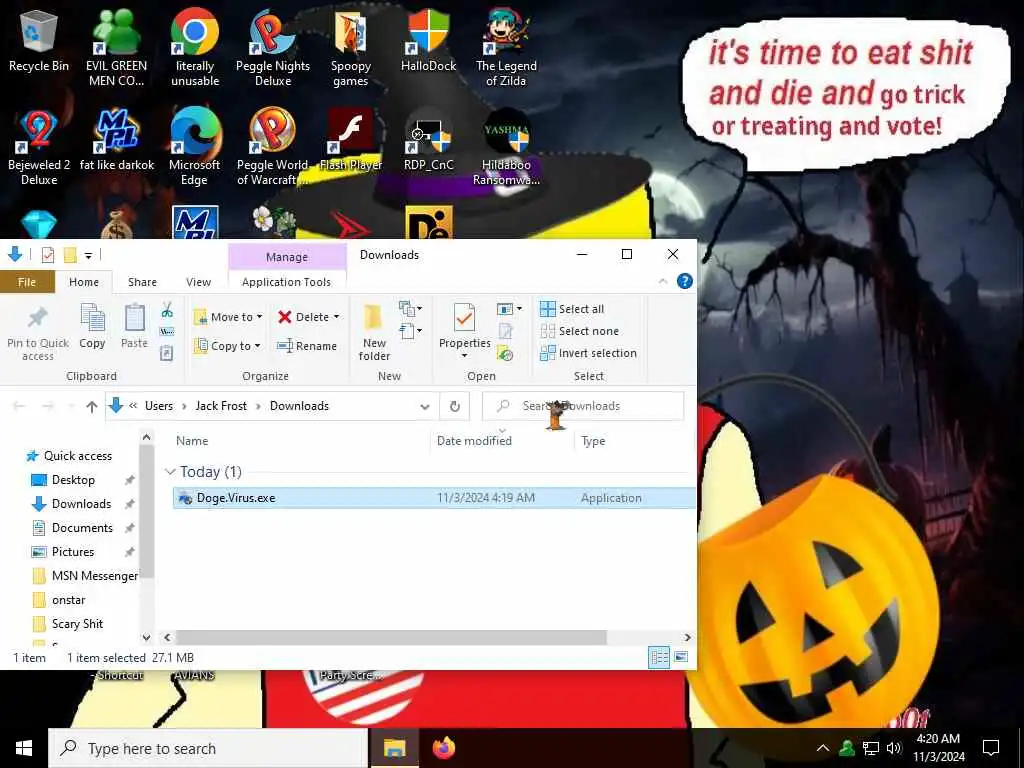Open the New item dropdown icon
Image resolution: width=1024 pixels, height=768 pixels.
410,308
